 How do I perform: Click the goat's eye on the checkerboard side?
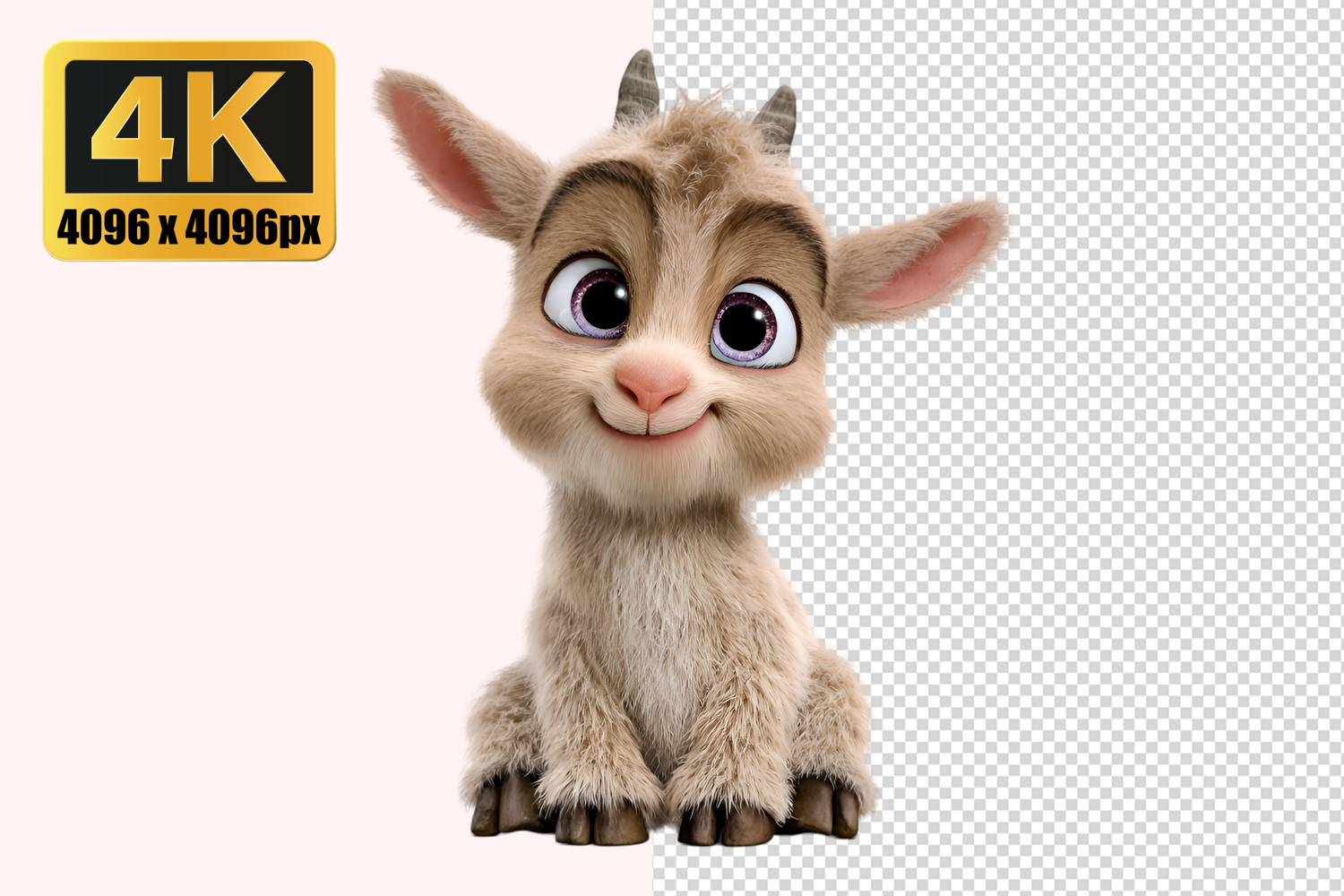(751, 326)
